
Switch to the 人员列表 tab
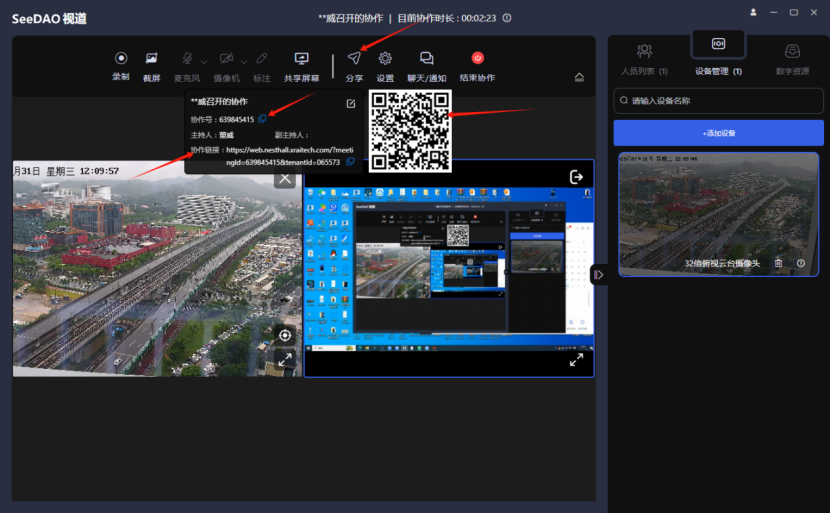click(x=644, y=59)
